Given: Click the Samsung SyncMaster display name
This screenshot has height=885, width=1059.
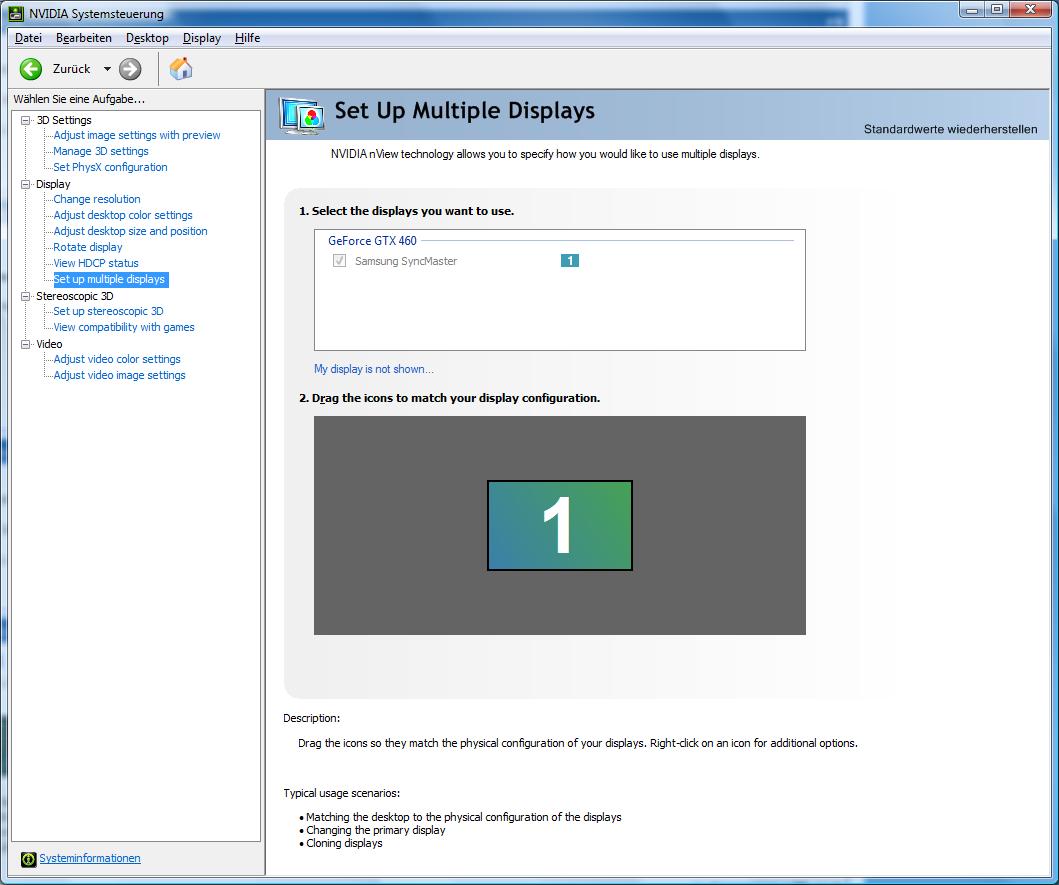Looking at the screenshot, I should (406, 261).
